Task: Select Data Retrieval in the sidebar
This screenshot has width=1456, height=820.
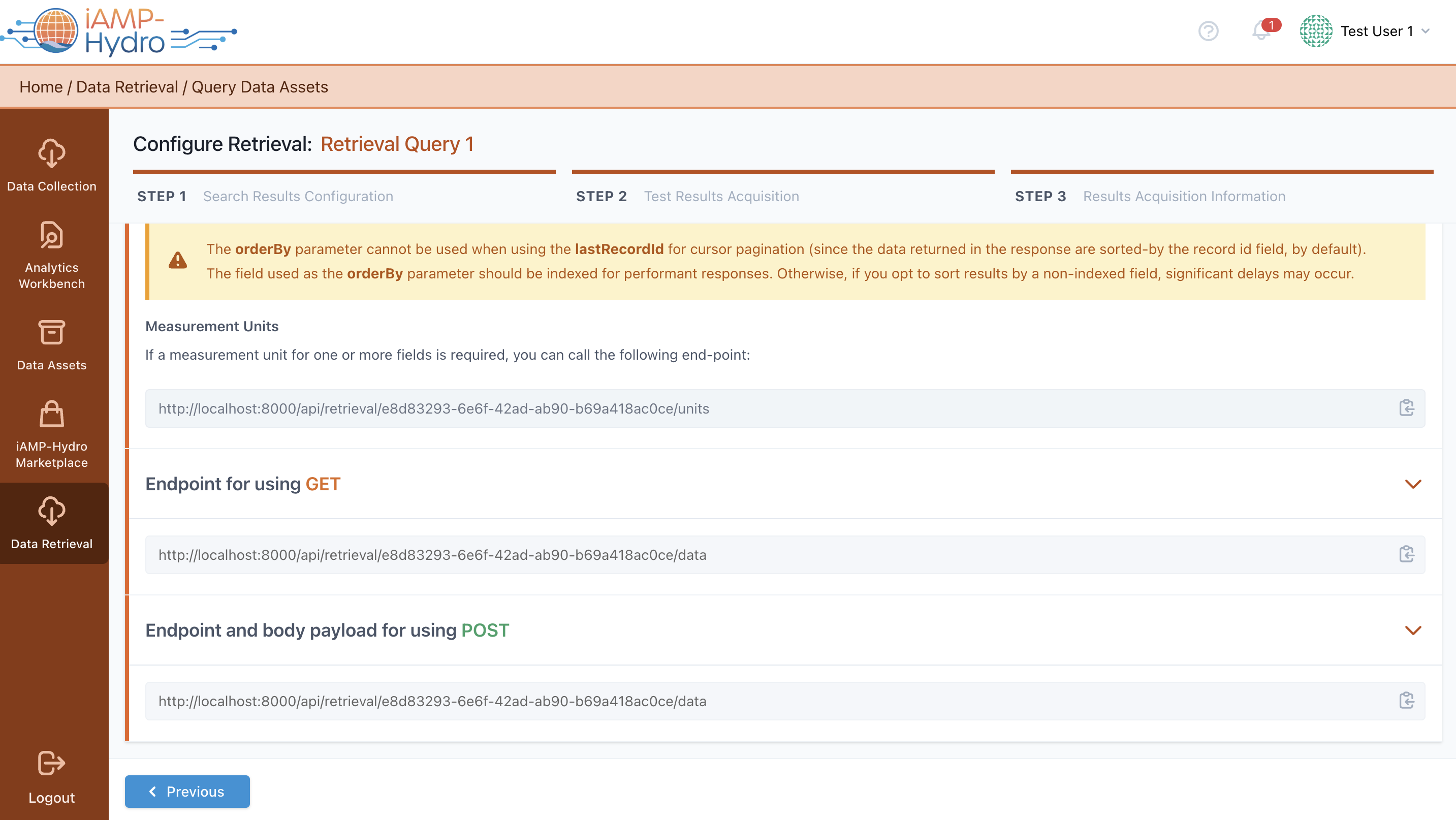Action: pyautogui.click(x=51, y=523)
